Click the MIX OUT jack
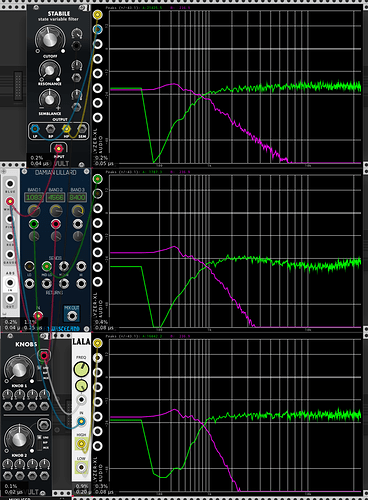The image size is (368, 500). point(72,316)
